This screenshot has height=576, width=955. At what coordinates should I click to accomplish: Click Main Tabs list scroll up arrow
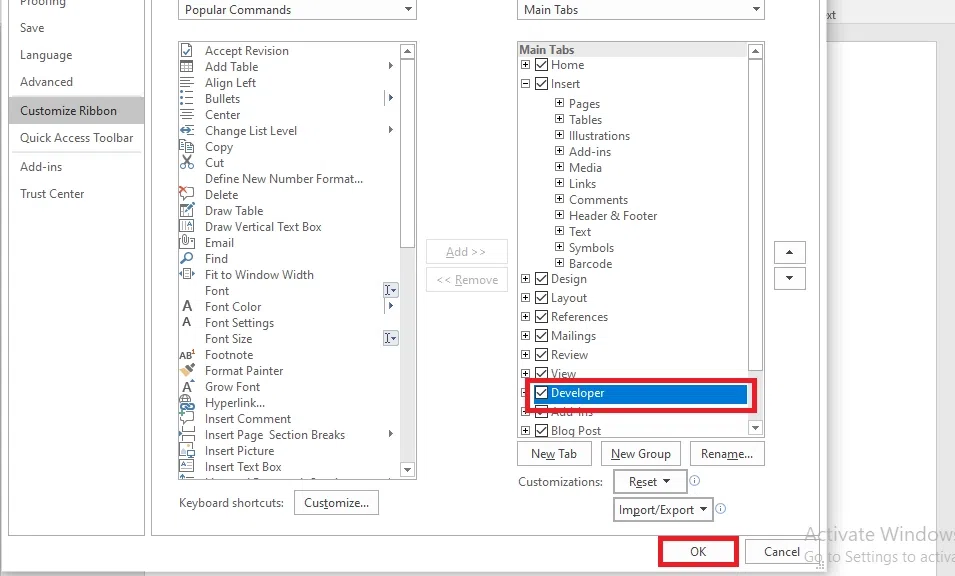[755, 51]
